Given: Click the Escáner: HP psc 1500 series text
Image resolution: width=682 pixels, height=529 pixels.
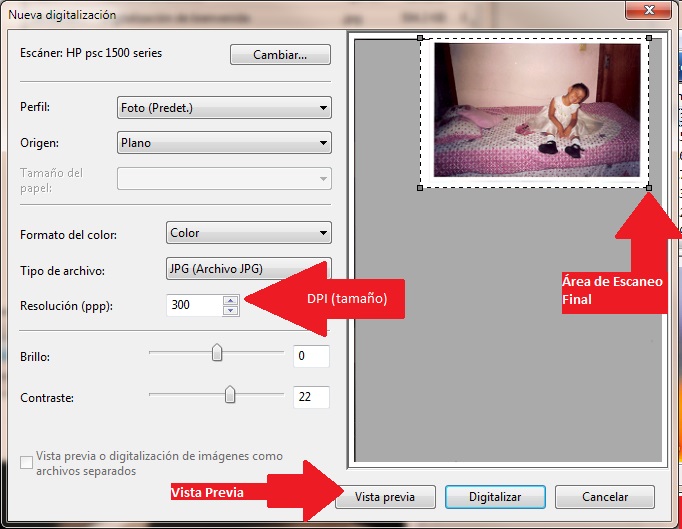Looking at the screenshot, I should [x=91, y=53].
